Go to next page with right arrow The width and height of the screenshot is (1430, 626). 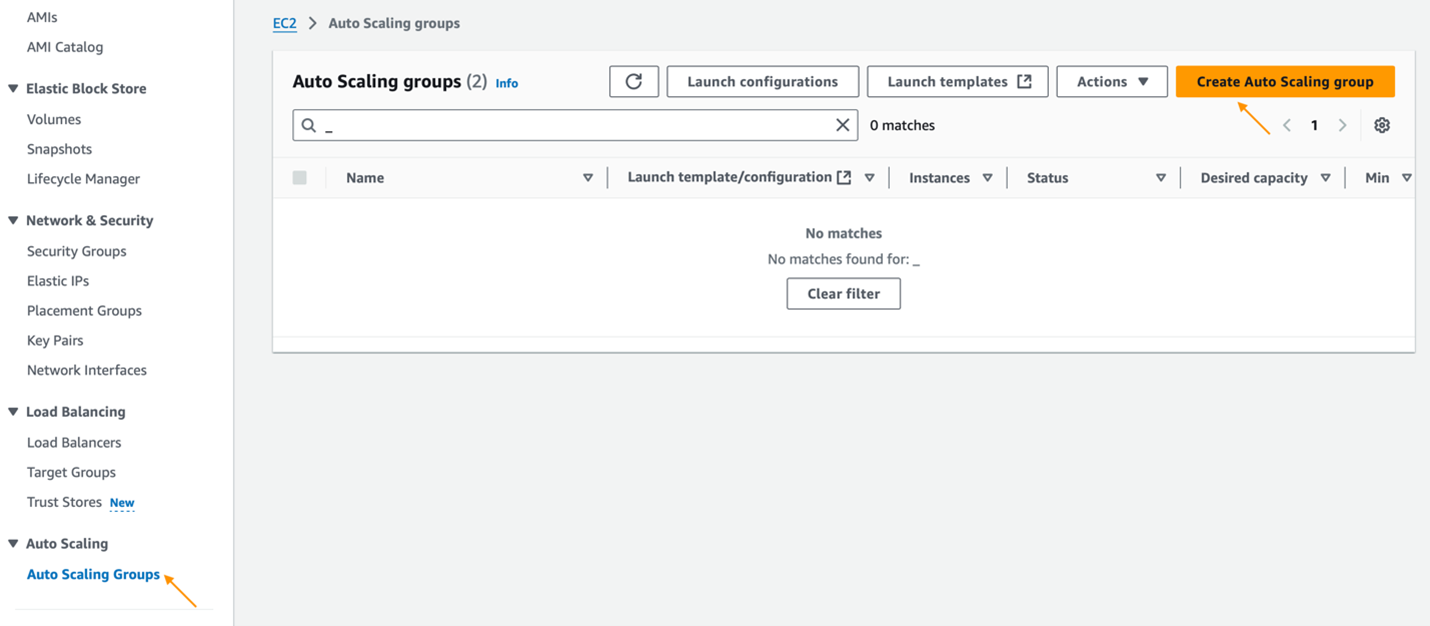coord(1342,124)
